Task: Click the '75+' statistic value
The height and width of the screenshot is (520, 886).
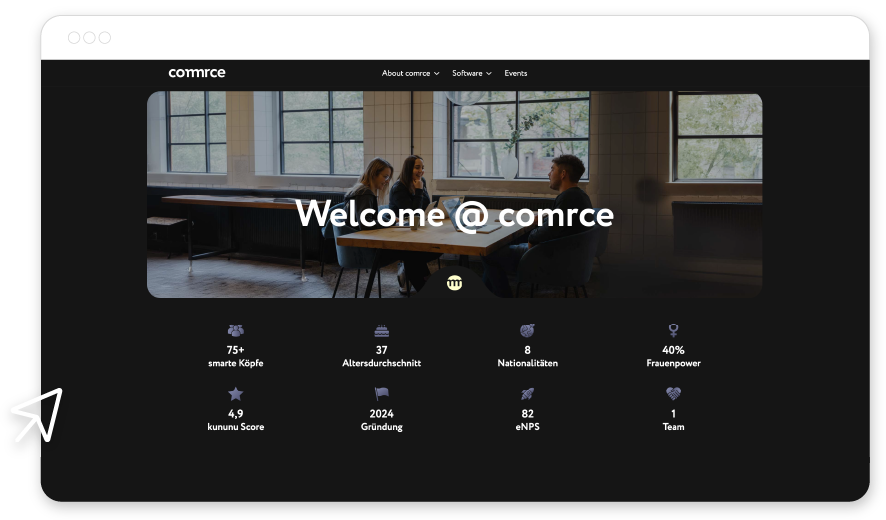Action: [x=236, y=350]
